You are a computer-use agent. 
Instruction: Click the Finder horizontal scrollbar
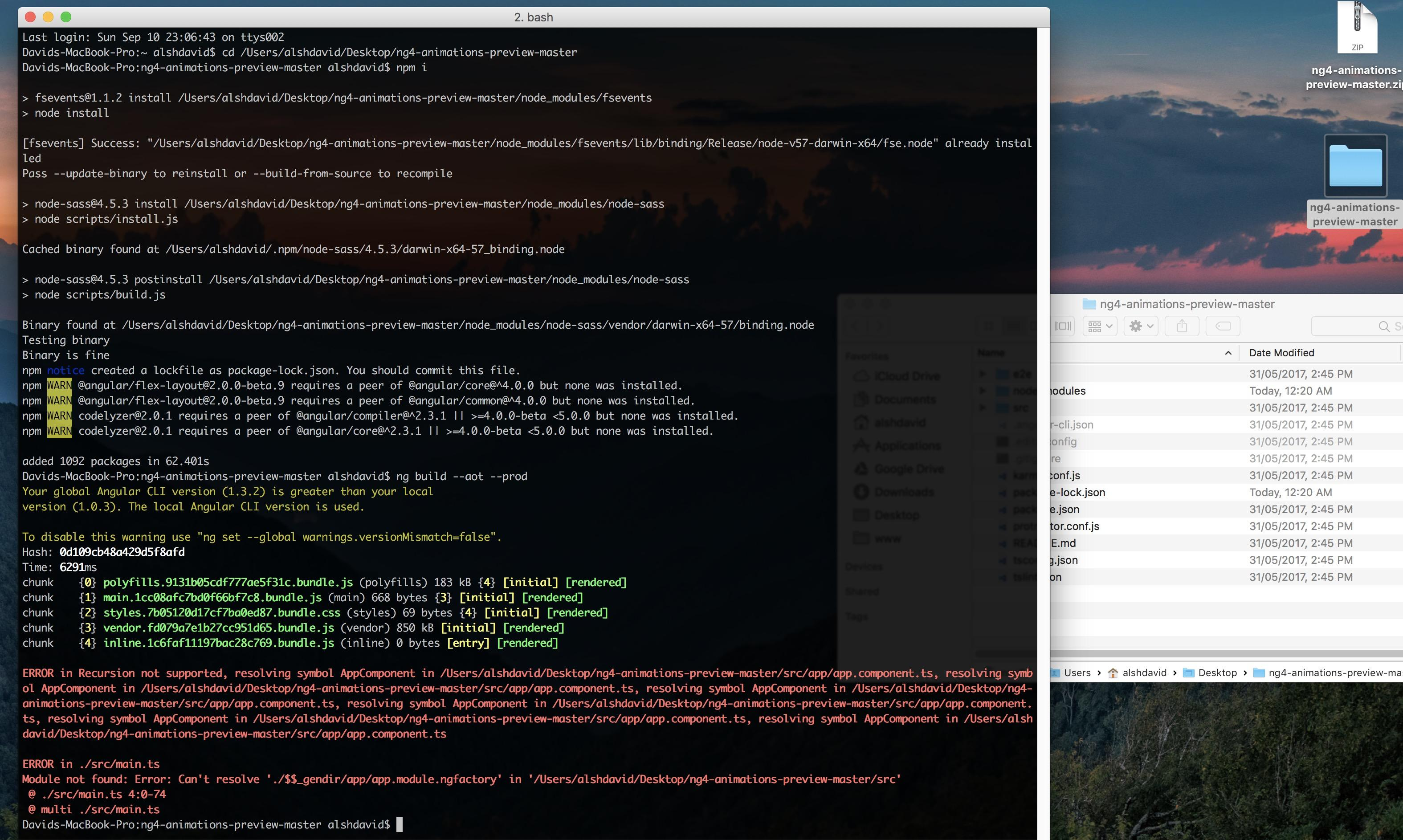click(1227, 654)
